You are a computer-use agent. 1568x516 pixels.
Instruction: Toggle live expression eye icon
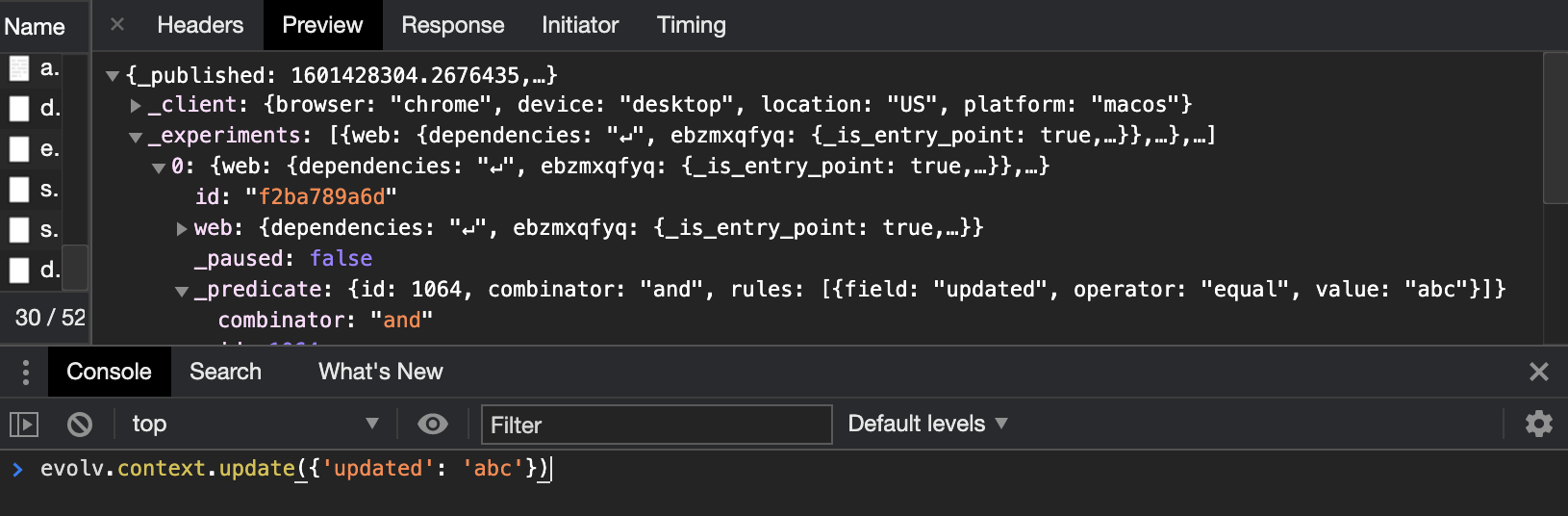[x=433, y=424]
